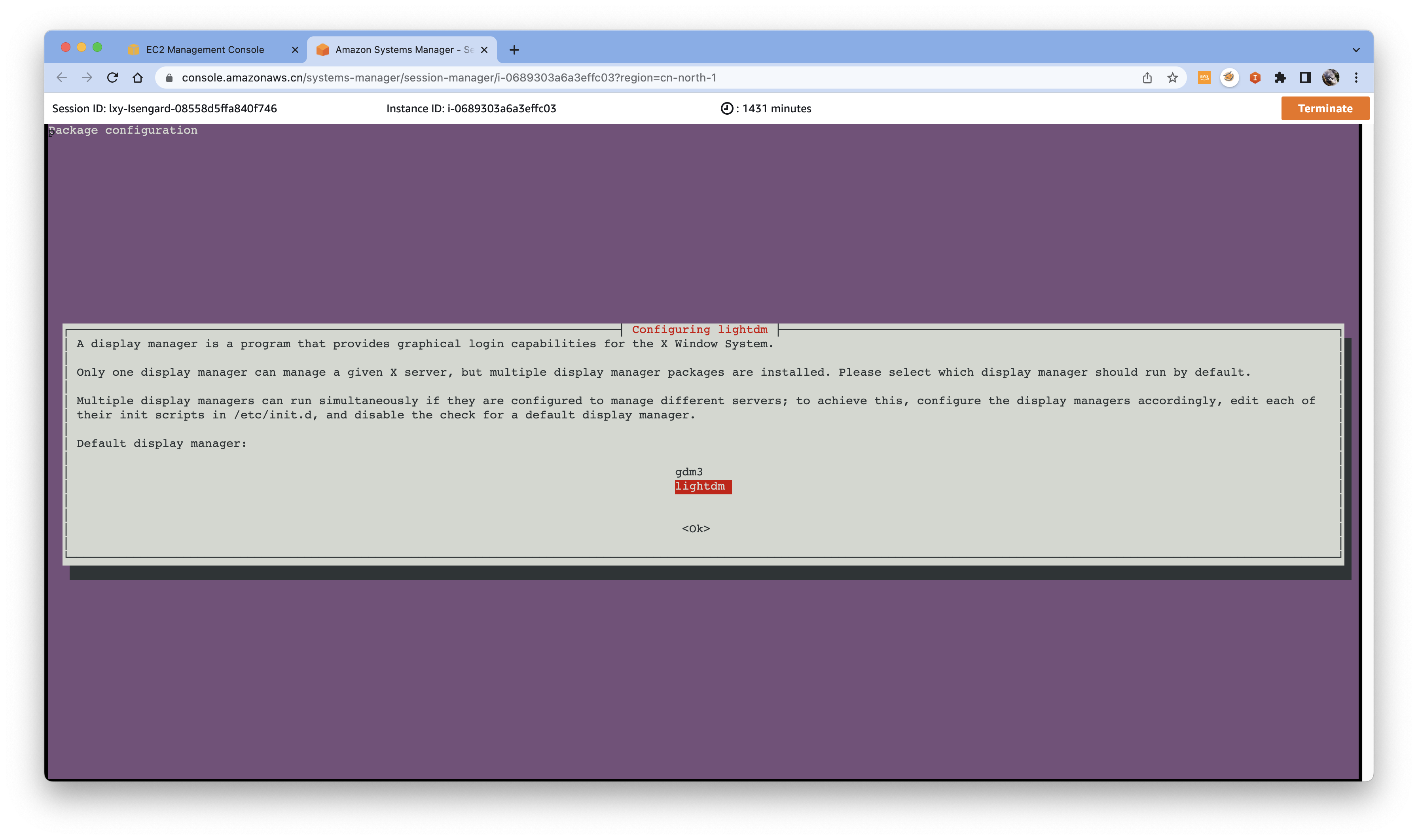Click the 'Default display manager:' label
This screenshot has height=840, width=1418.
[x=161, y=443]
